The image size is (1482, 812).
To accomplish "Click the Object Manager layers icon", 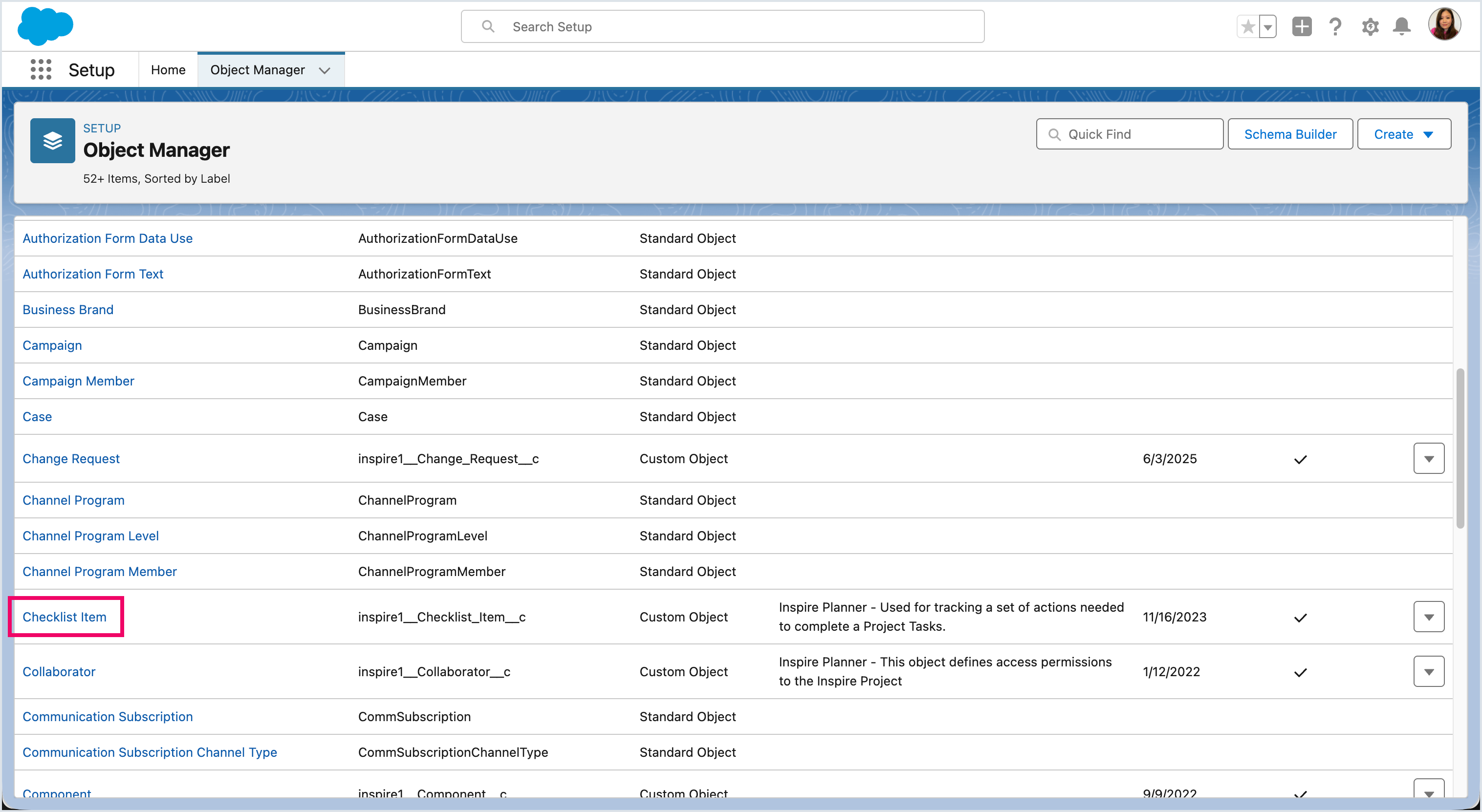I will 52,141.
